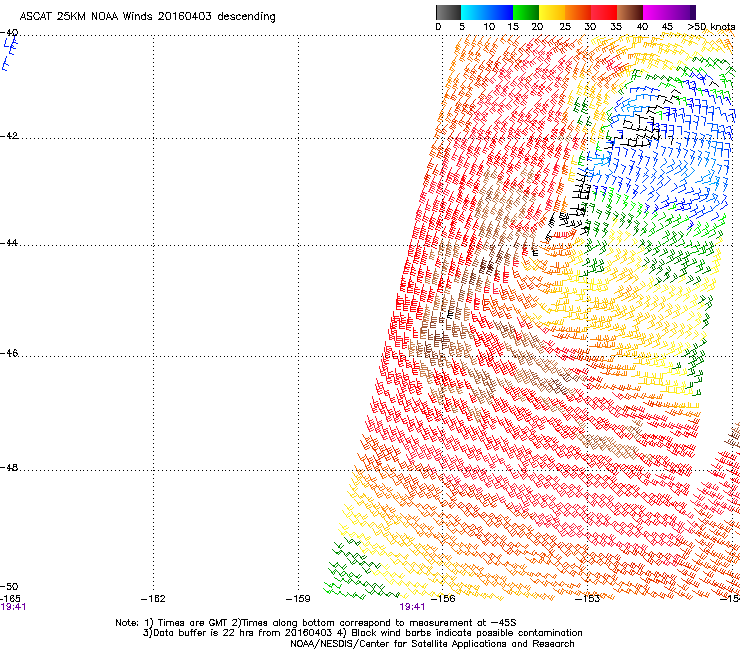Click the '>50 knots' legend label

[x=711, y=27]
